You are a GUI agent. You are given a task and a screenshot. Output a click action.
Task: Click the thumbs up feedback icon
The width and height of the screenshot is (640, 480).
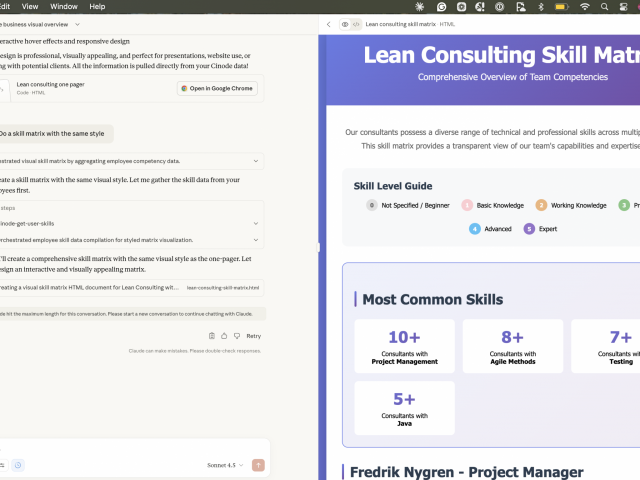tap(224, 336)
